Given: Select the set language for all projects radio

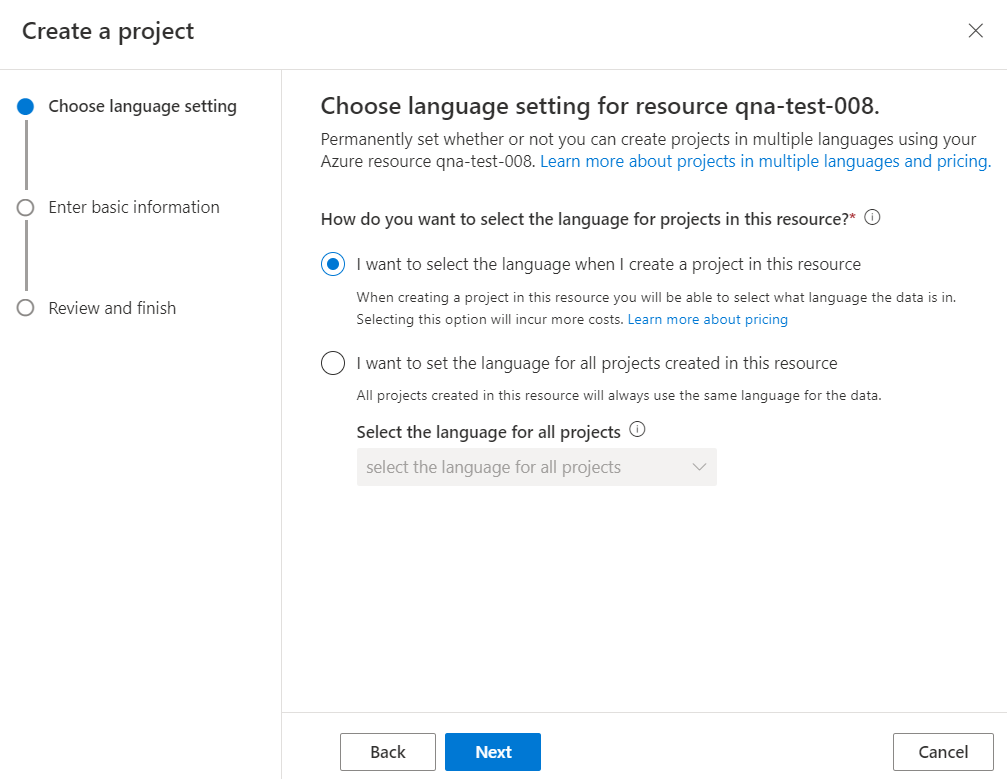Looking at the screenshot, I should 333,363.
